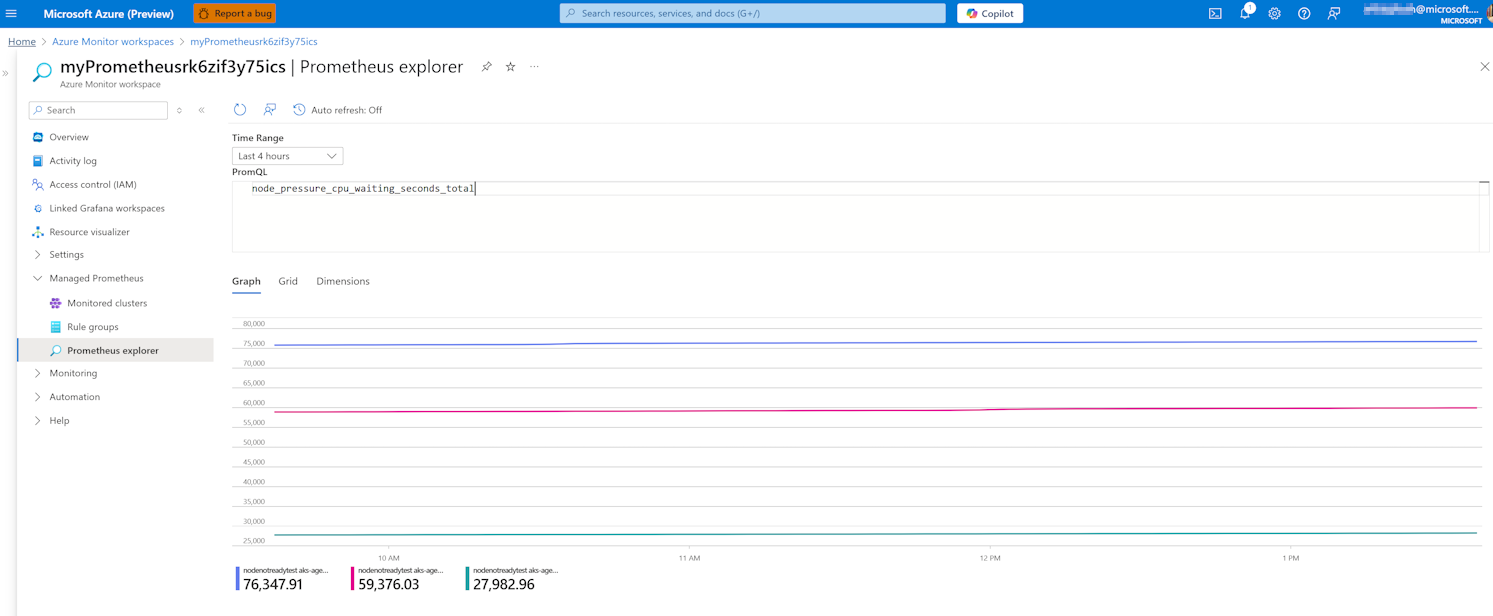Click the Report a bug button
1493x616 pixels.
235,14
